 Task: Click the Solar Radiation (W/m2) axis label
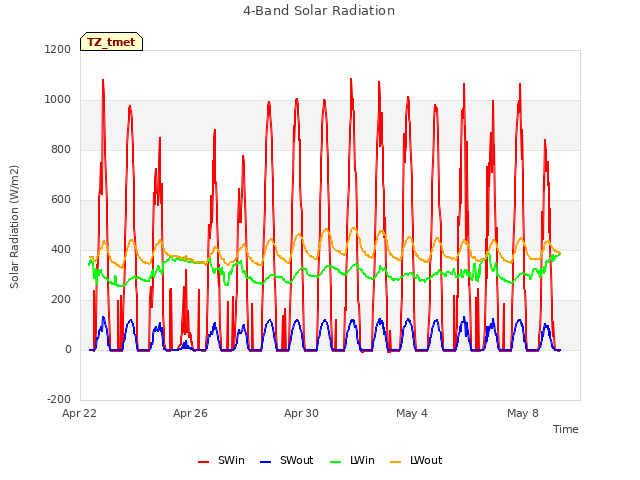coord(14,227)
